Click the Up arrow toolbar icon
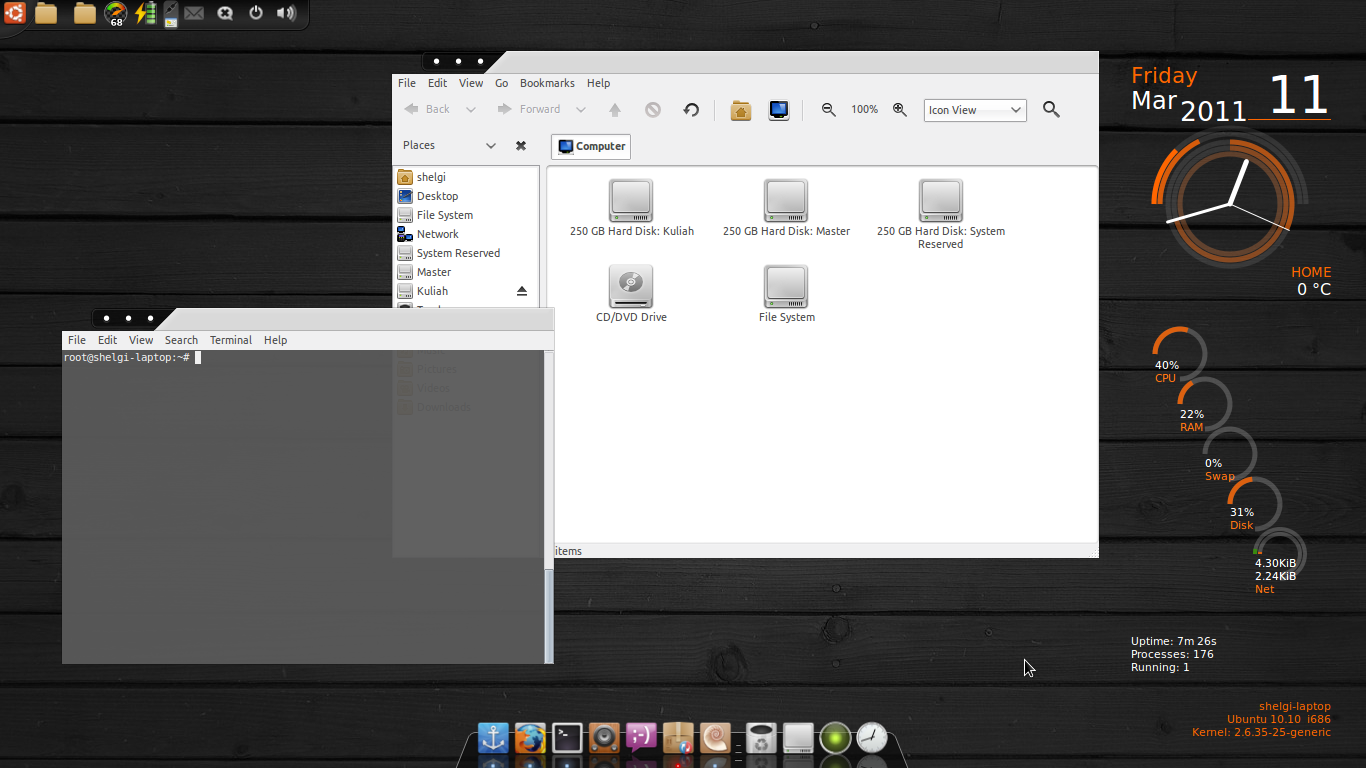Viewport: 1366px width, 768px height. pyautogui.click(x=615, y=110)
